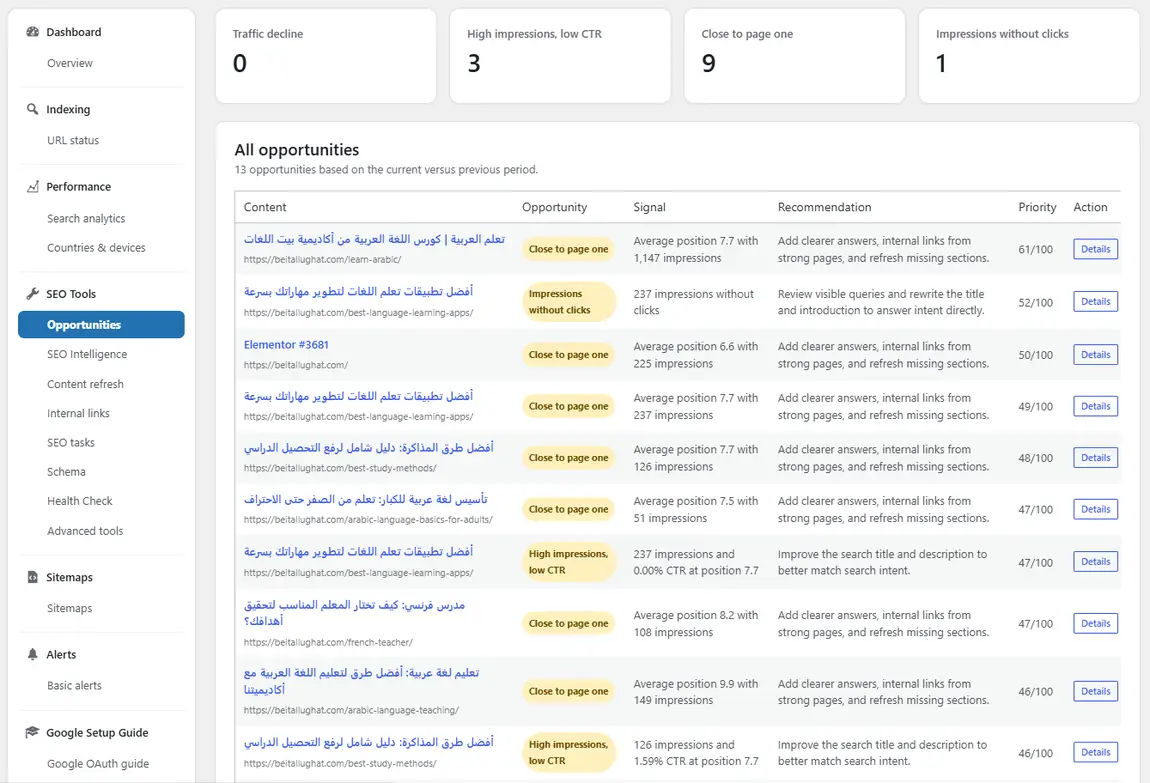Click the All opportunities heading

[296, 150]
